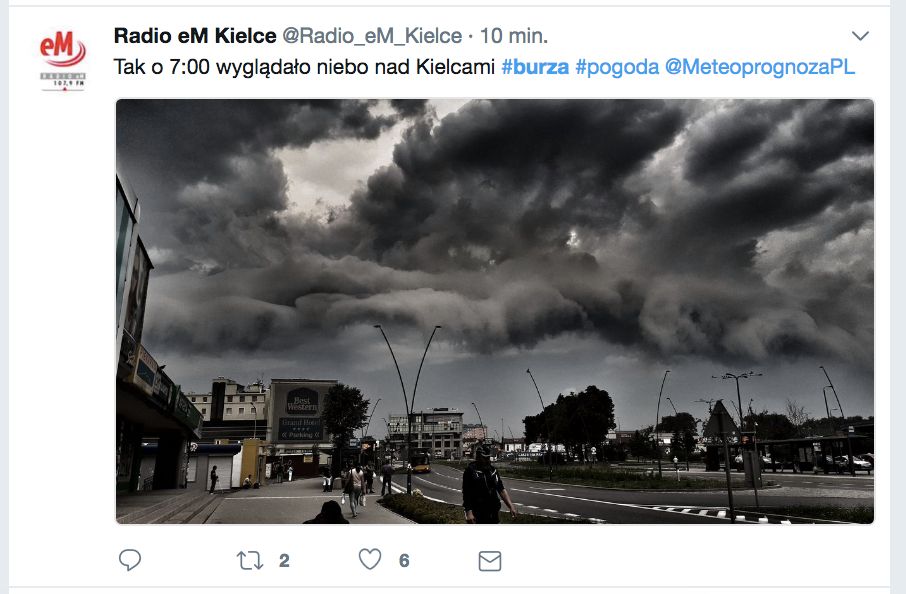The image size is (906, 594).
Task: Open the Radio eM Kielce profile name
Action: point(195,36)
